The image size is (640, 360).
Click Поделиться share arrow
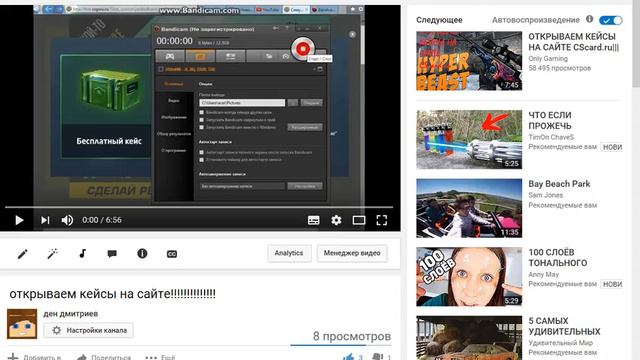(82, 357)
